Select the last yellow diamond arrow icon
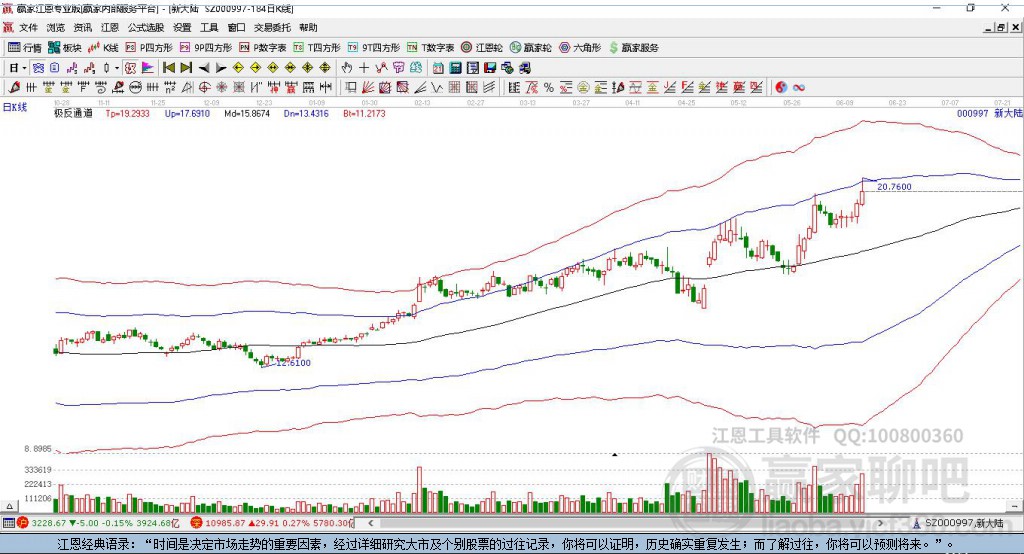1024x554 pixels. [325, 68]
